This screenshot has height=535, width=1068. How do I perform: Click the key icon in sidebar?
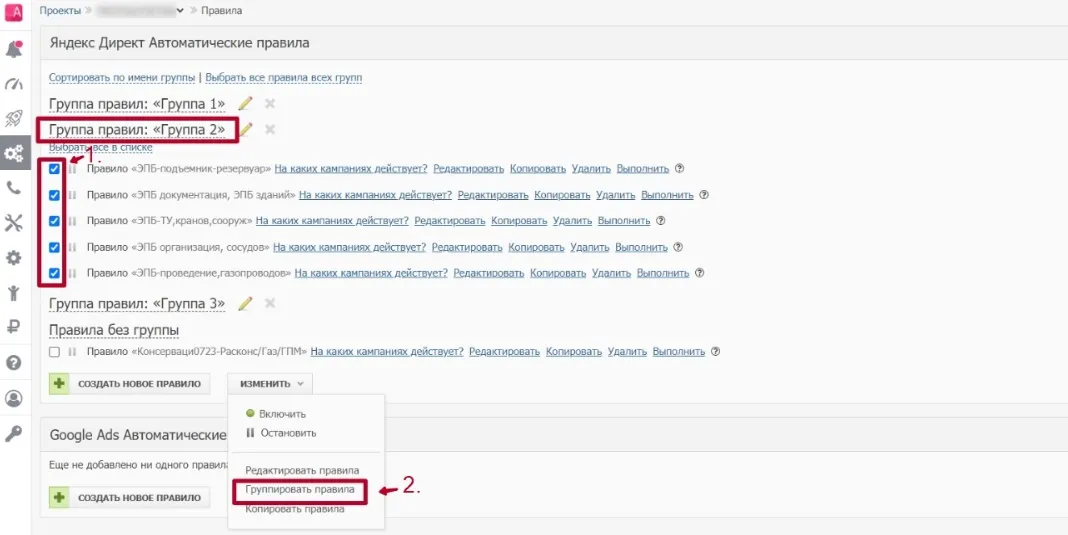14,434
